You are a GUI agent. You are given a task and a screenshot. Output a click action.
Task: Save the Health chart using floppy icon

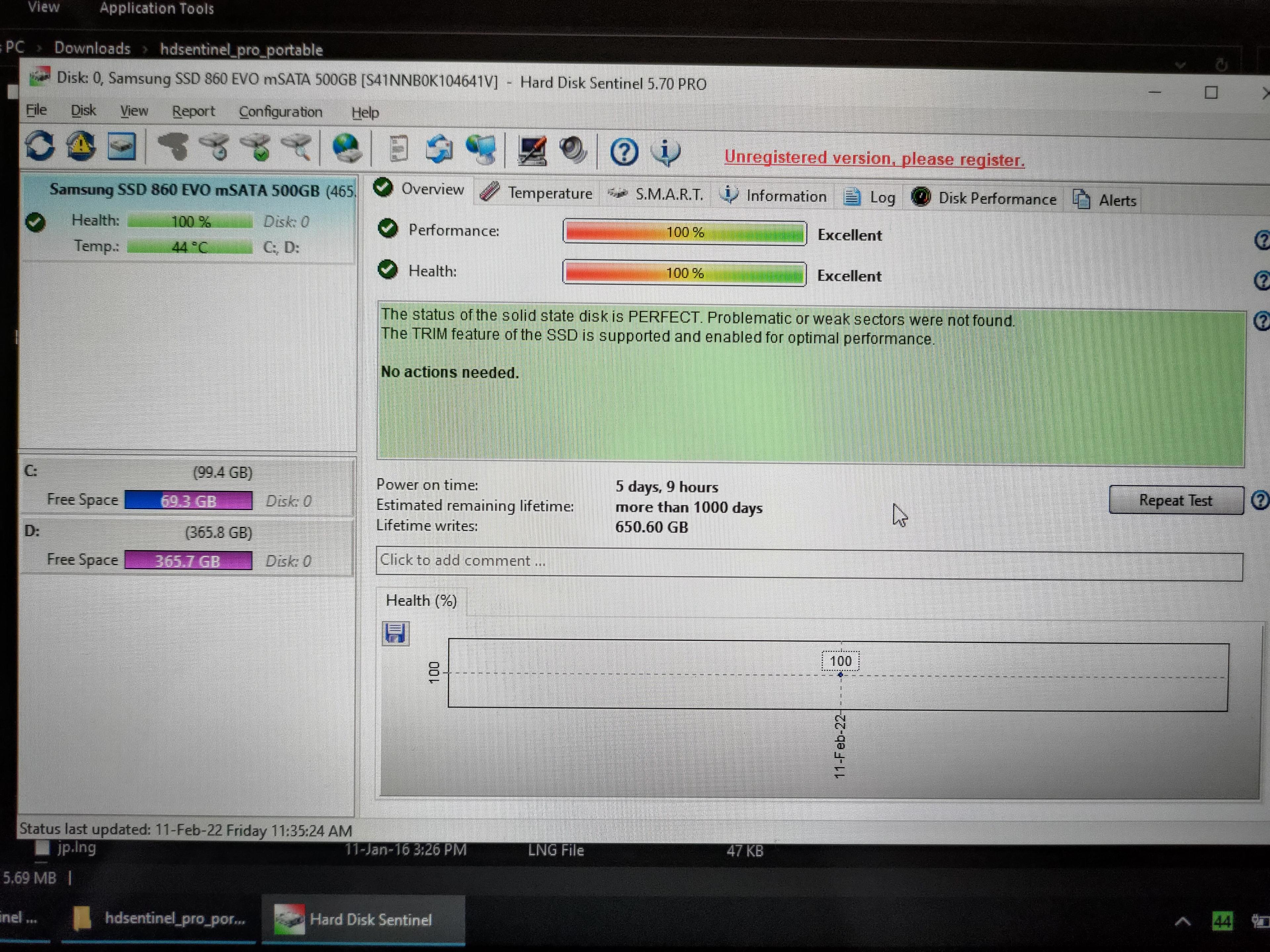click(x=396, y=634)
